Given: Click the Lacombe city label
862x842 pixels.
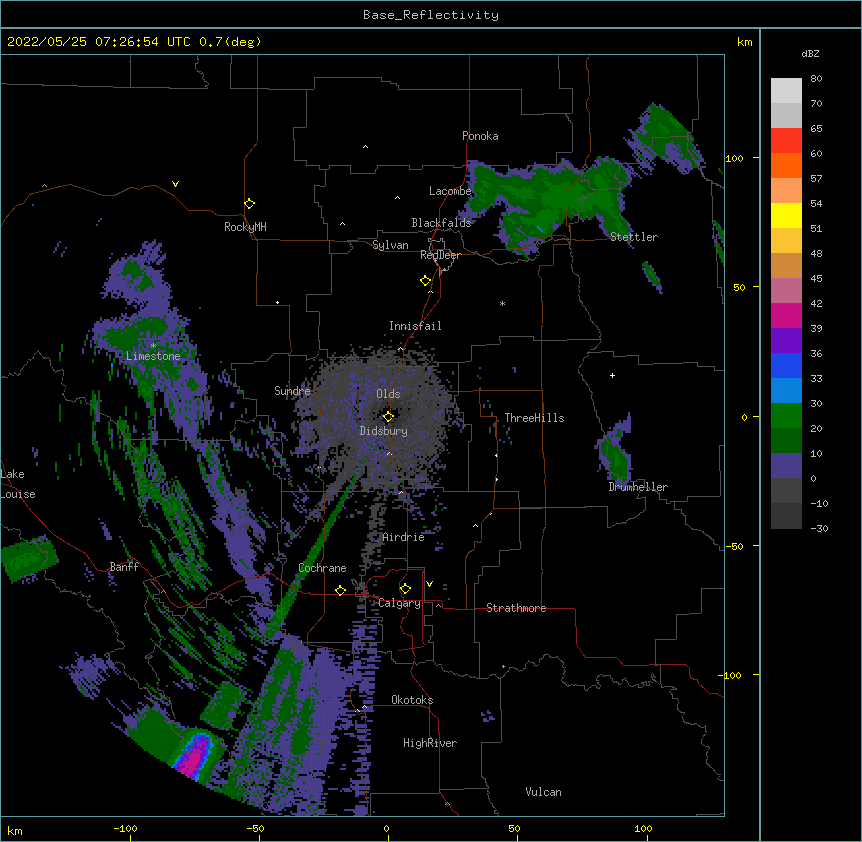Looking at the screenshot, I should (450, 191).
